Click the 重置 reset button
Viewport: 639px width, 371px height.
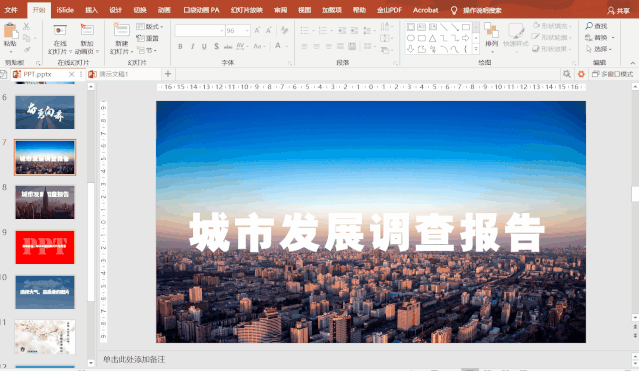148,38
